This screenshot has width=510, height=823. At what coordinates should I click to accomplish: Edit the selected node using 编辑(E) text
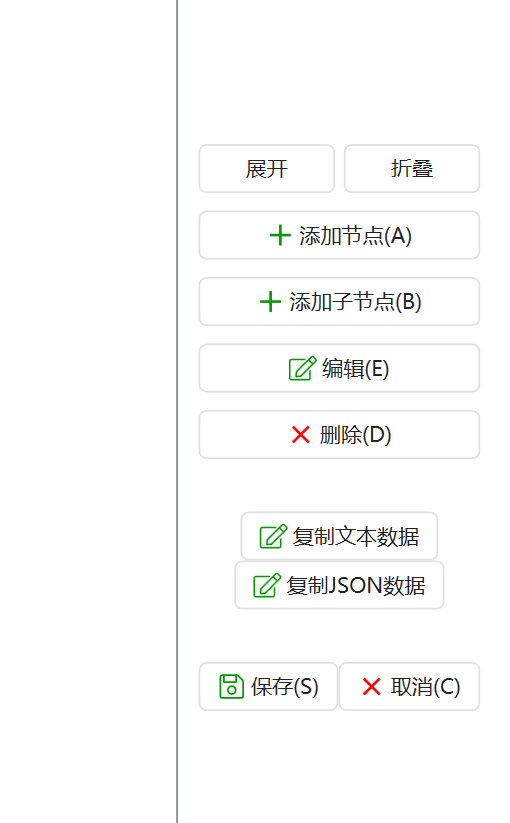tap(356, 368)
